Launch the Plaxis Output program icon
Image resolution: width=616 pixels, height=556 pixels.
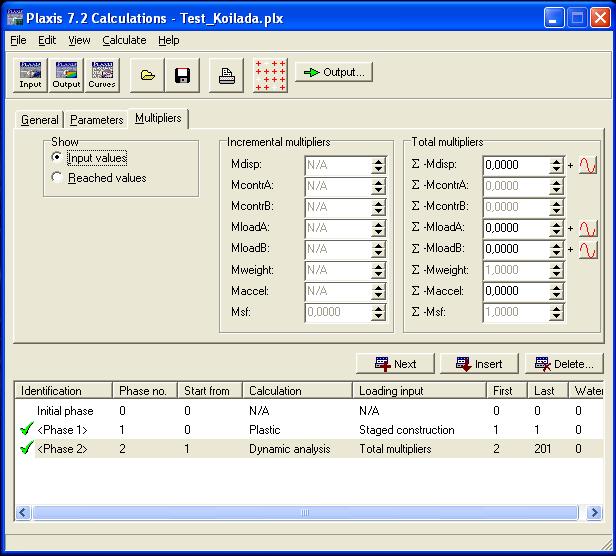tap(66, 75)
